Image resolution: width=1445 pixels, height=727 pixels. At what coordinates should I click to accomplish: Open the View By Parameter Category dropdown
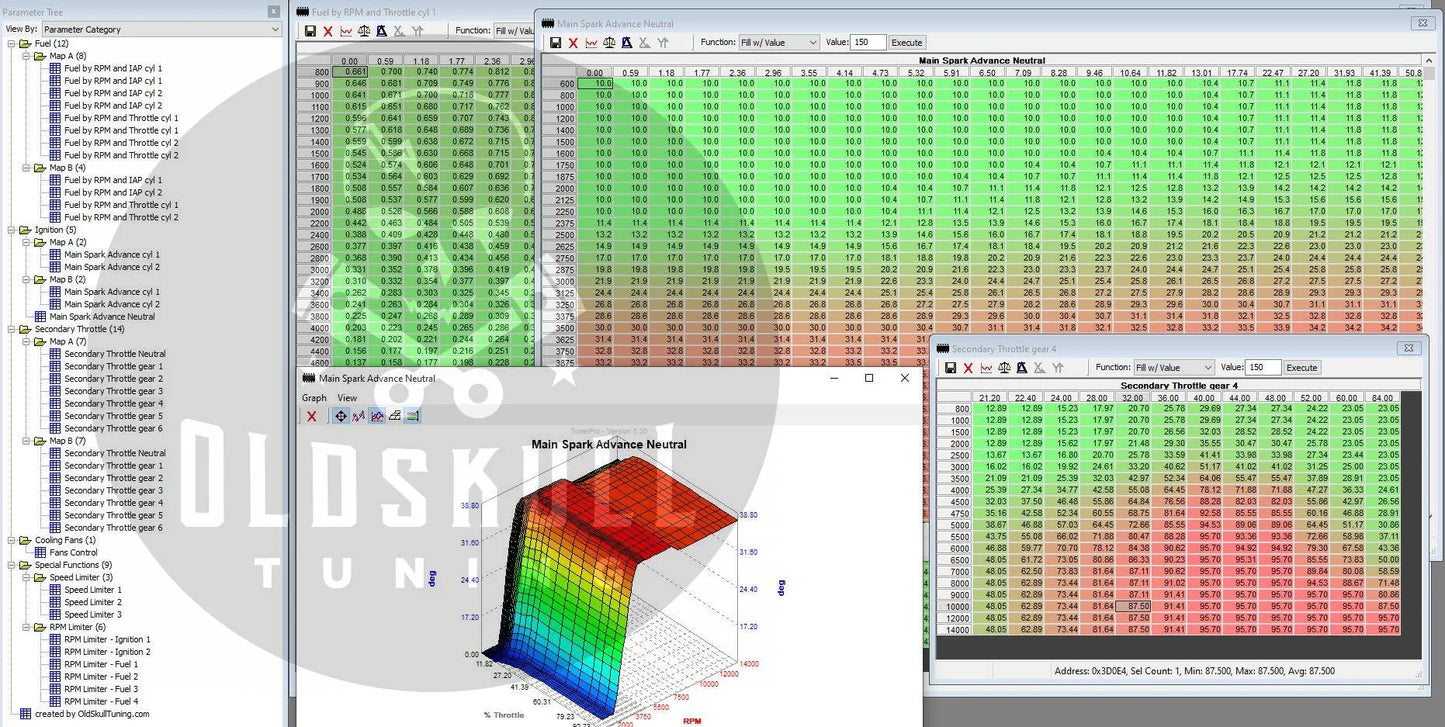[x=160, y=29]
